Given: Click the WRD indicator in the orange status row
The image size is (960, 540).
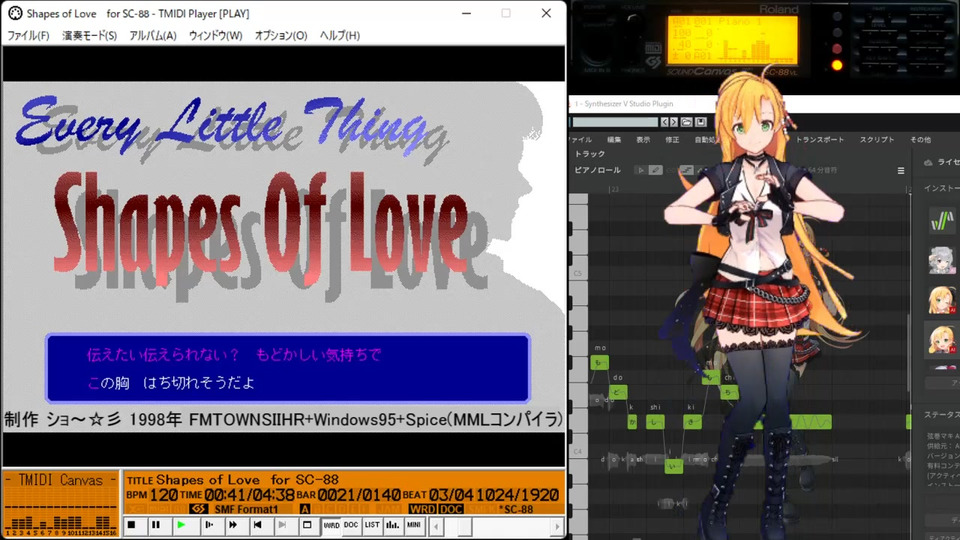Looking at the screenshot, I should (x=422, y=509).
